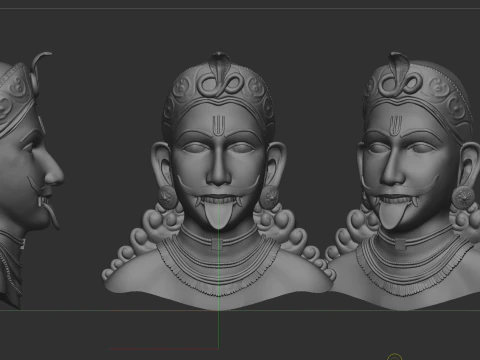This screenshot has width=480, height=360.
Task: Select the front-facing bust in the center
Action: pos(218,182)
